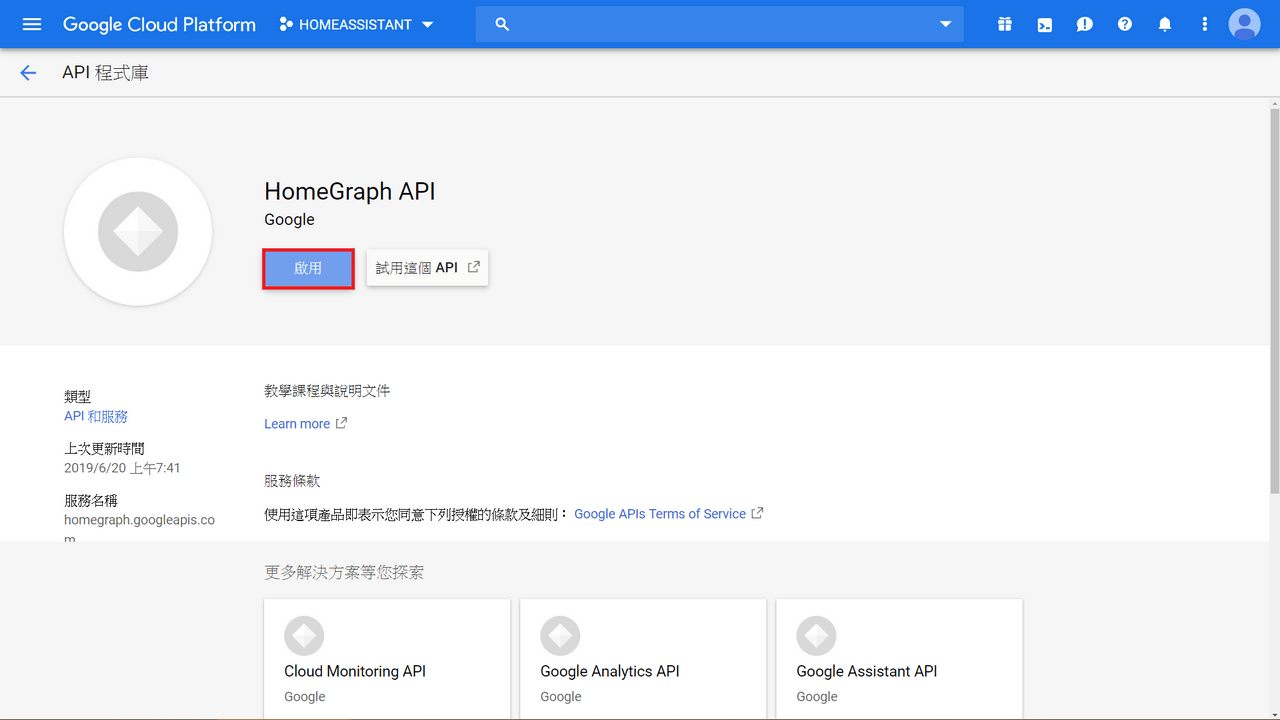Click the 服務名稱 label
This screenshot has height=720, width=1280.
tap(91, 501)
